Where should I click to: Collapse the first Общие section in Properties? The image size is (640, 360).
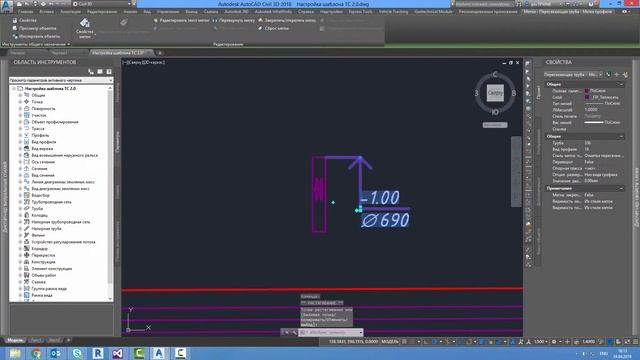pyautogui.click(x=621, y=84)
